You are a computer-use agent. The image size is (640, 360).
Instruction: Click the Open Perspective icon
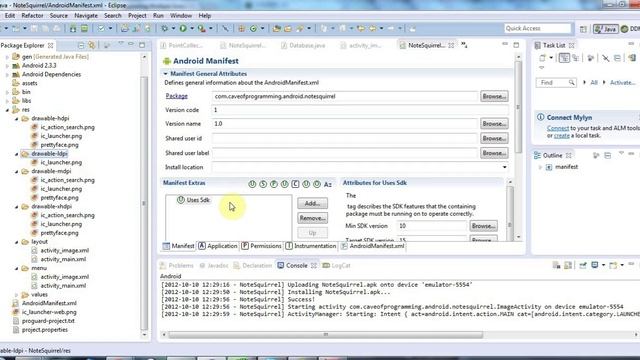pos(583,29)
